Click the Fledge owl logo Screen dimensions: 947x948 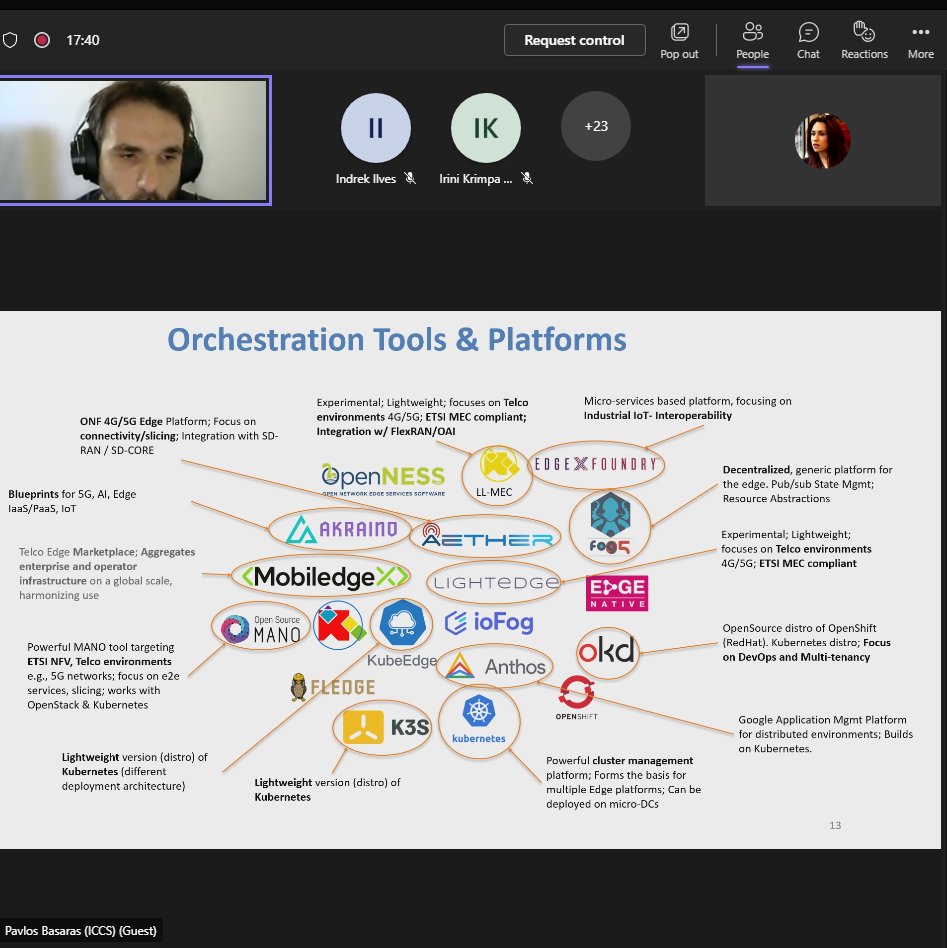point(333,687)
